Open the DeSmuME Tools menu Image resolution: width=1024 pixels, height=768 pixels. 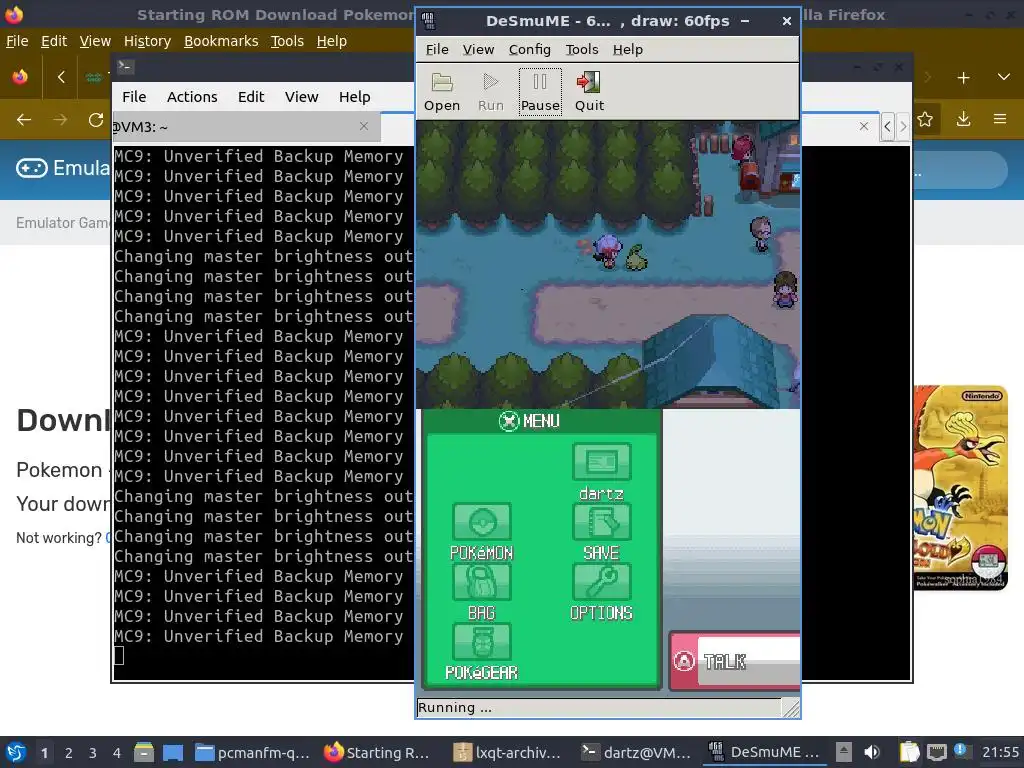coord(581,50)
